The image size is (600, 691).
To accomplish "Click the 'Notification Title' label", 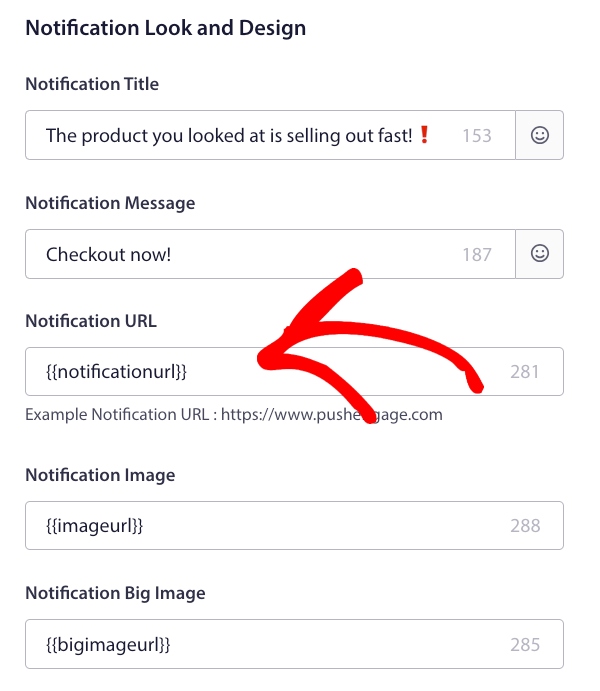I will tap(92, 85).
